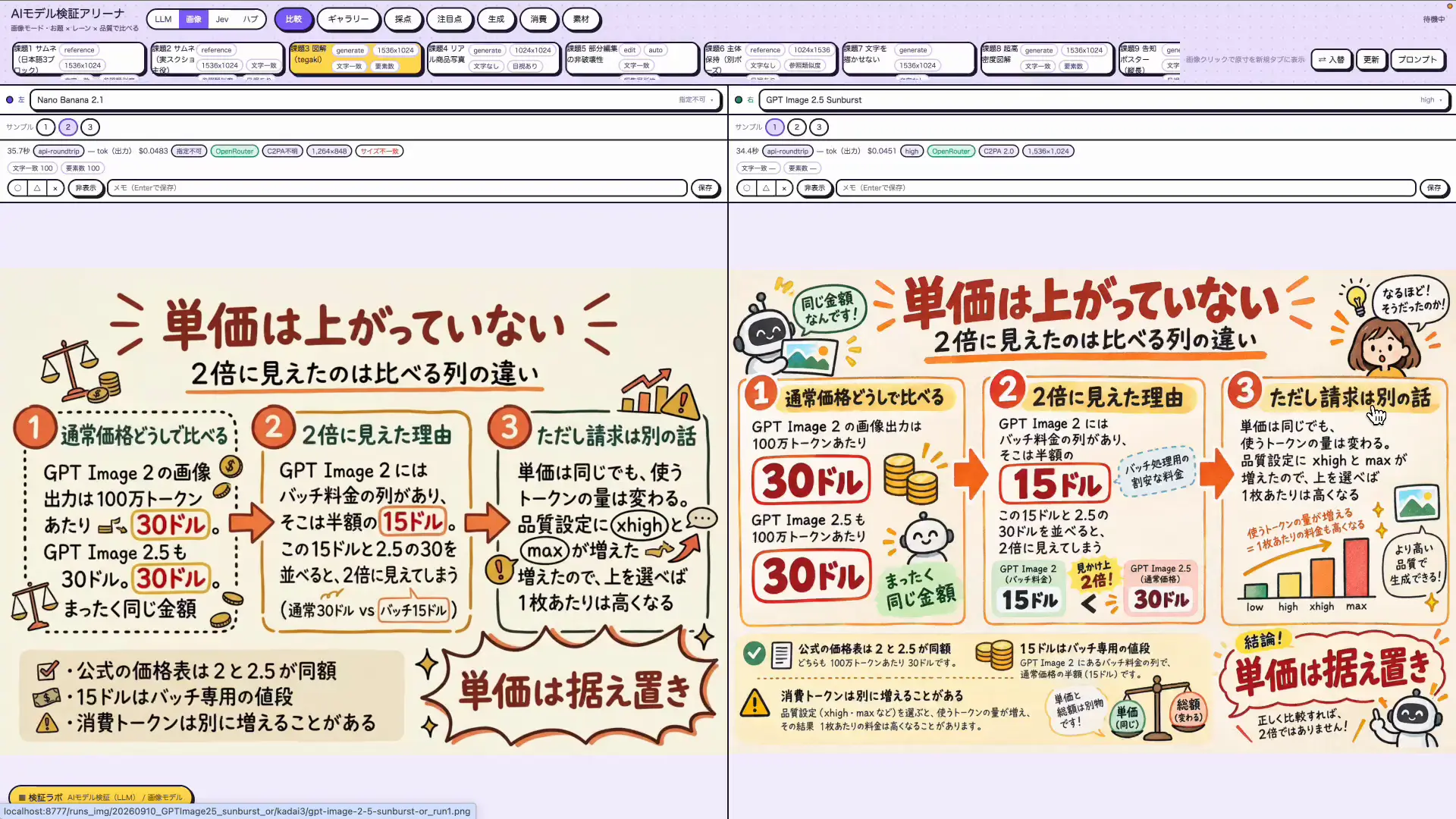1456x819 pixels.
Task: Open GPT Image 2.5 generated infographic image
Action: 1092,512
